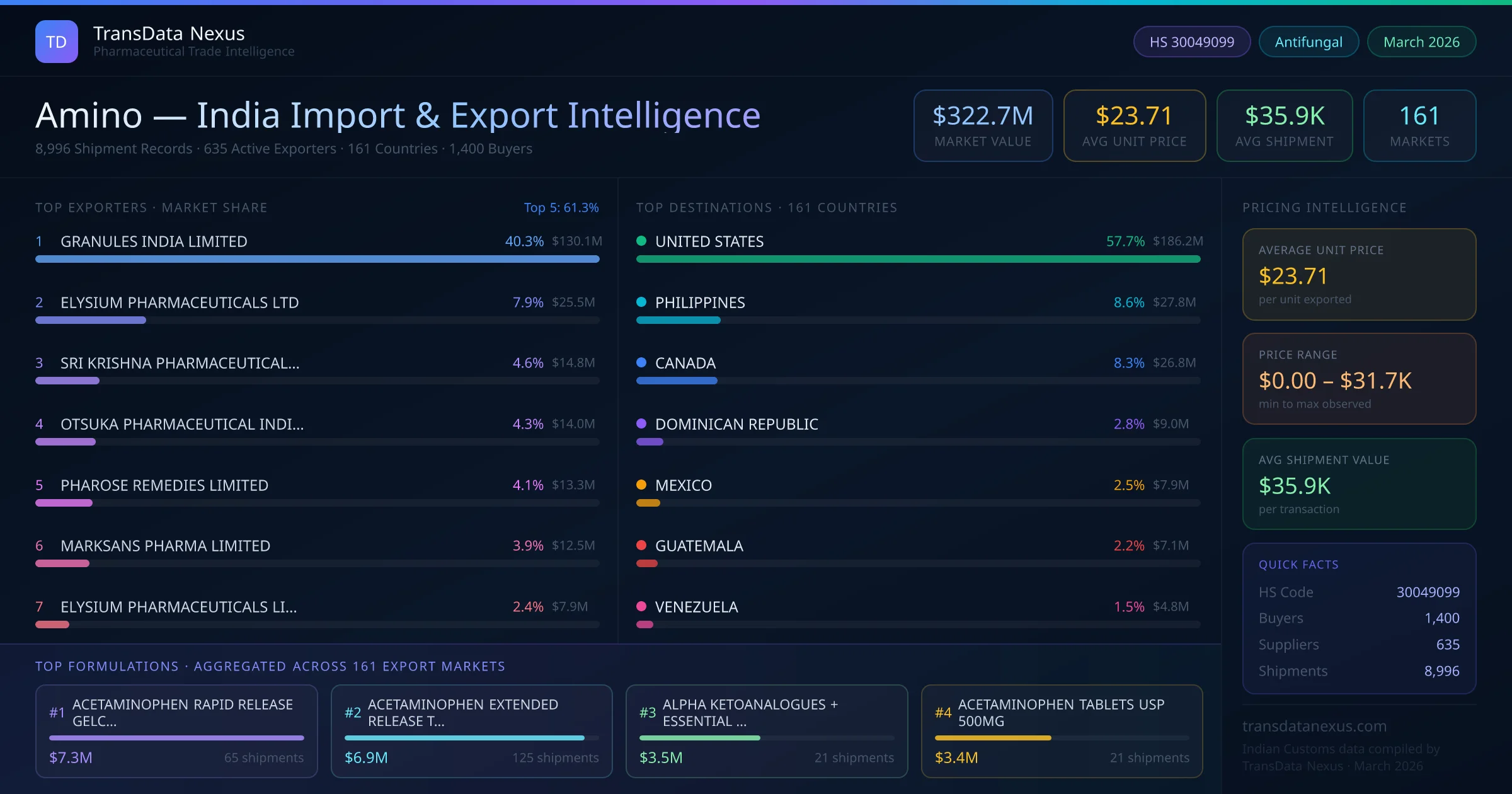Click the red dot beside Guatemala

[x=641, y=545]
